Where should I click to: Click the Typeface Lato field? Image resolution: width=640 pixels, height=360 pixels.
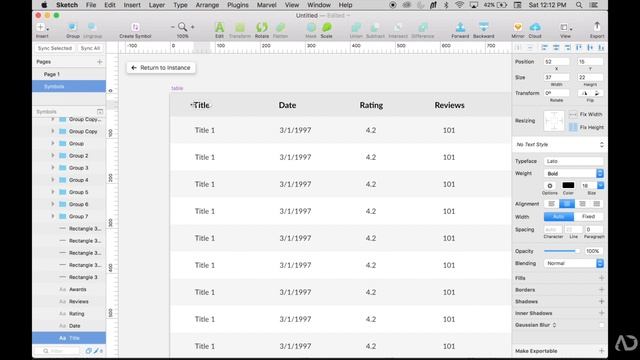point(574,161)
